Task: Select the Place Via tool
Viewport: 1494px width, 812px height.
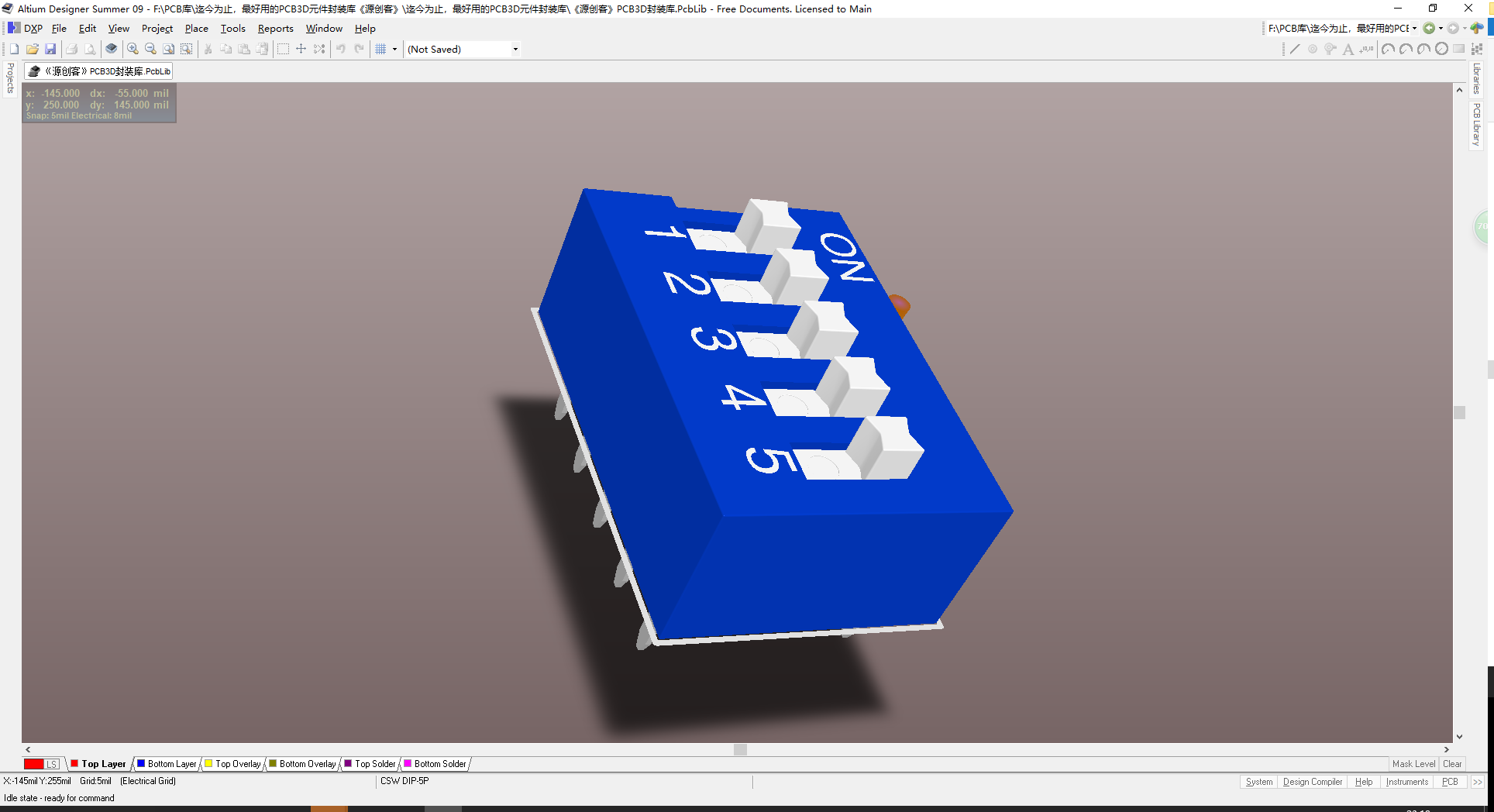Action: point(1330,49)
